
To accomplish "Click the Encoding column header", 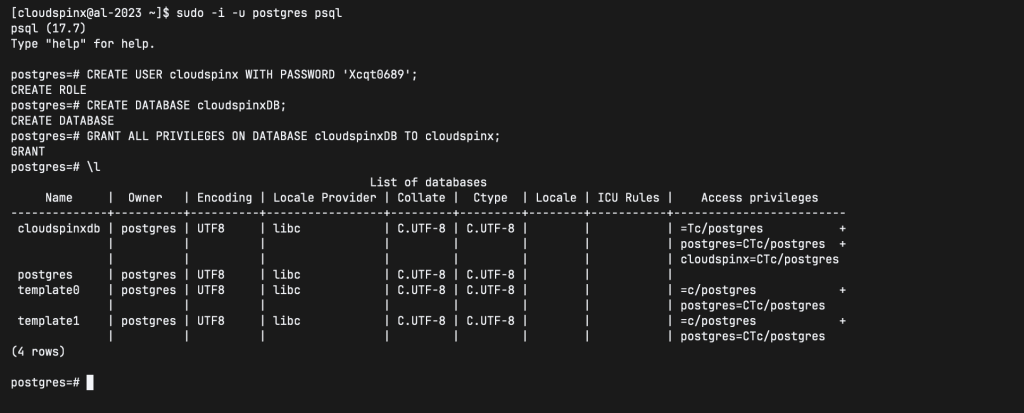I will pyautogui.click(x=225, y=198).
